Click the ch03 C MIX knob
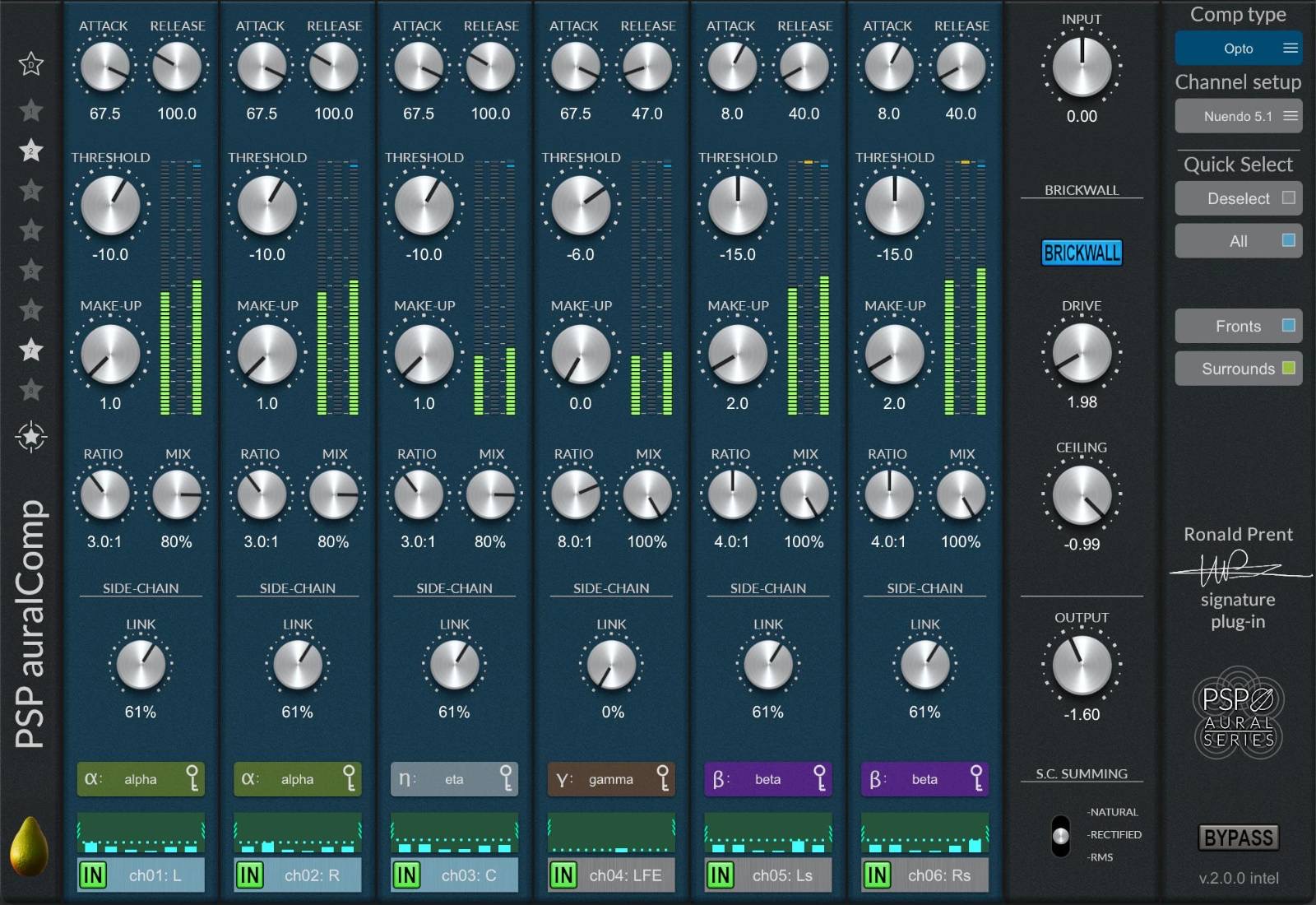The width and height of the screenshot is (1316, 905). 491,494
